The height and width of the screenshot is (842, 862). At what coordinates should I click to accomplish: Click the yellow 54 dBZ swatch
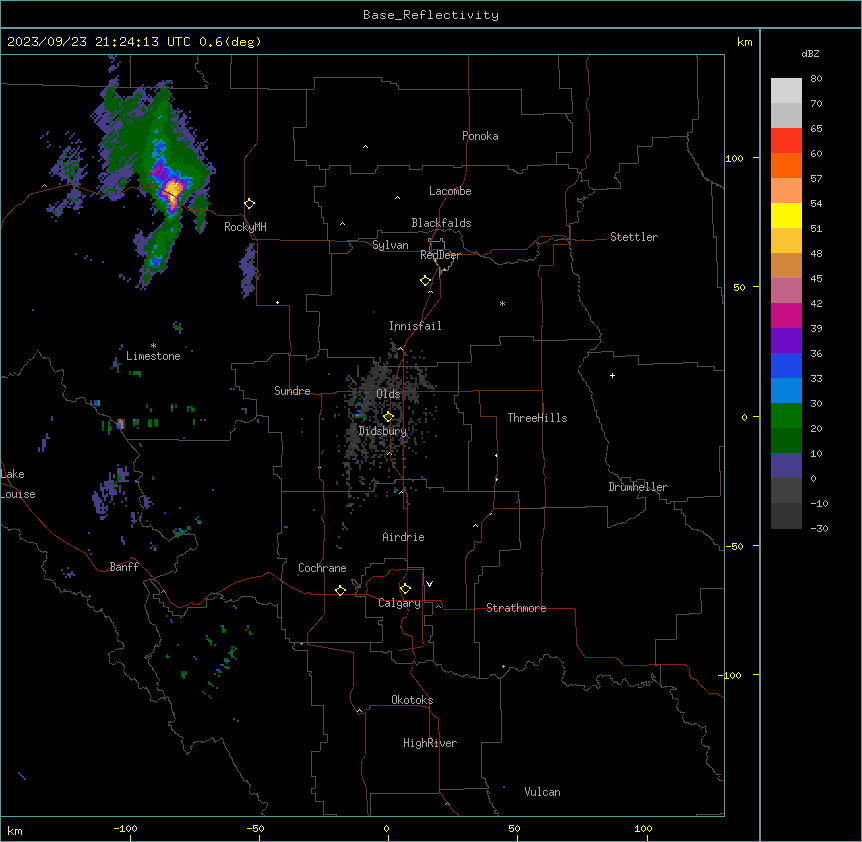click(786, 215)
